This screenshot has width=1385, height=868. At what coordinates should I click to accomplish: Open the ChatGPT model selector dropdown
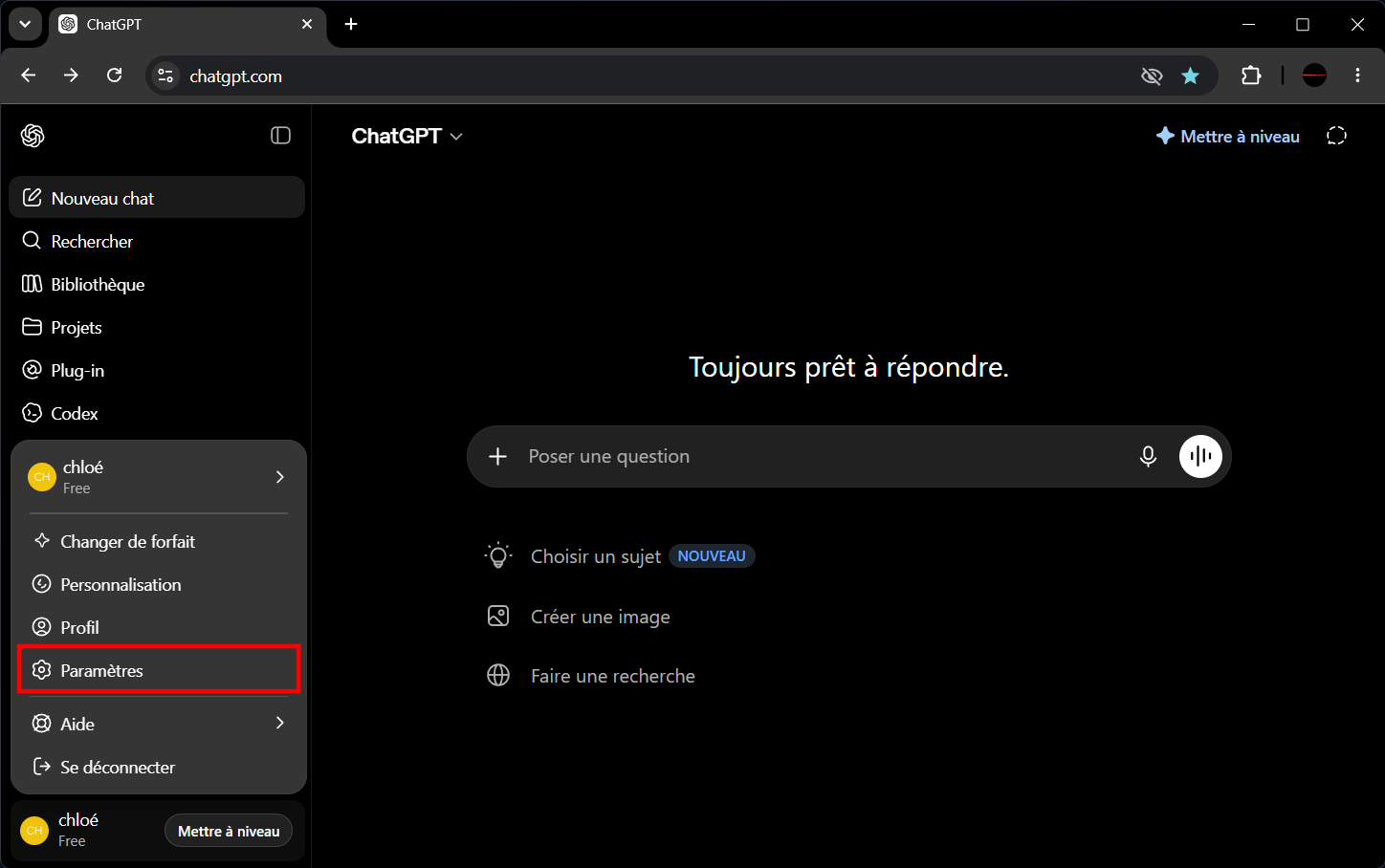[x=407, y=136]
